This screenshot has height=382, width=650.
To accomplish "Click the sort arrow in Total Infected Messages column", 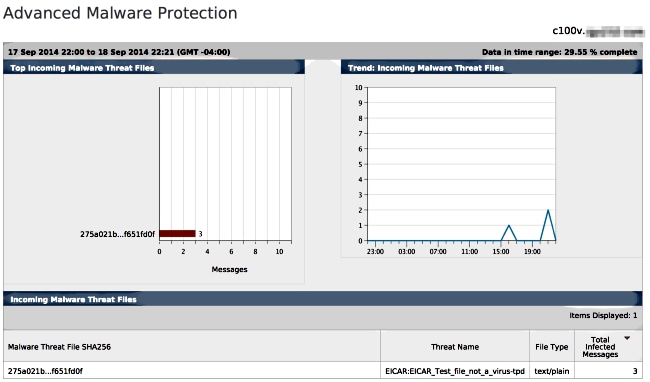I will pyautogui.click(x=627, y=338).
